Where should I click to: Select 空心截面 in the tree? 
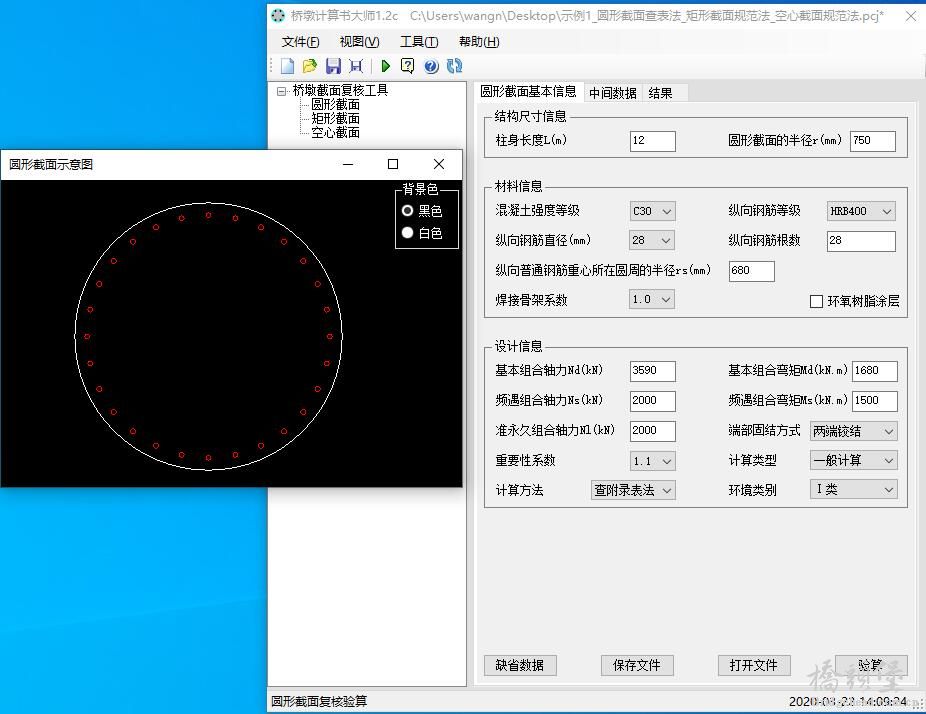(x=335, y=133)
